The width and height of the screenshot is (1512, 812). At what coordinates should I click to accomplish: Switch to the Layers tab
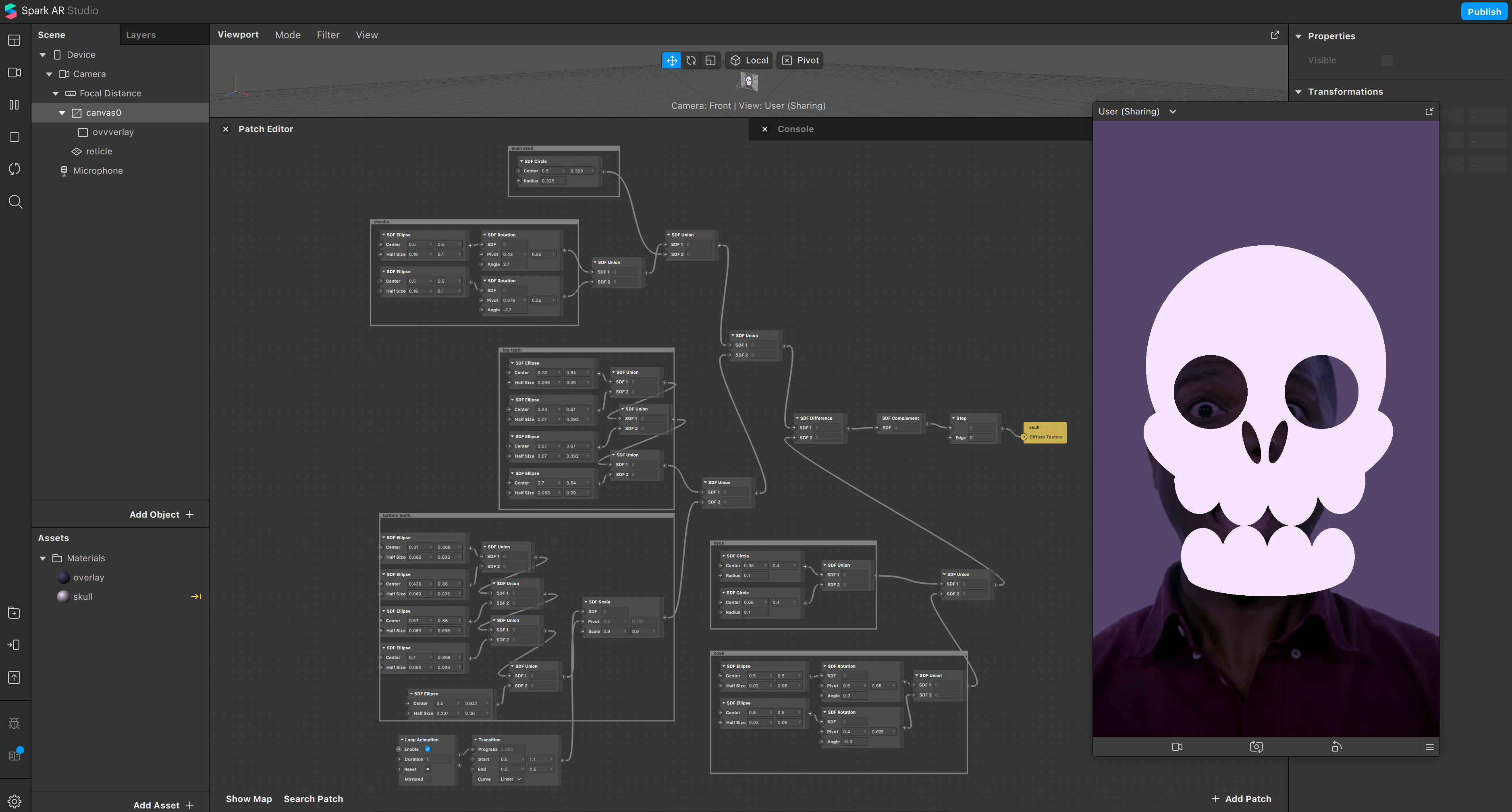coord(141,35)
